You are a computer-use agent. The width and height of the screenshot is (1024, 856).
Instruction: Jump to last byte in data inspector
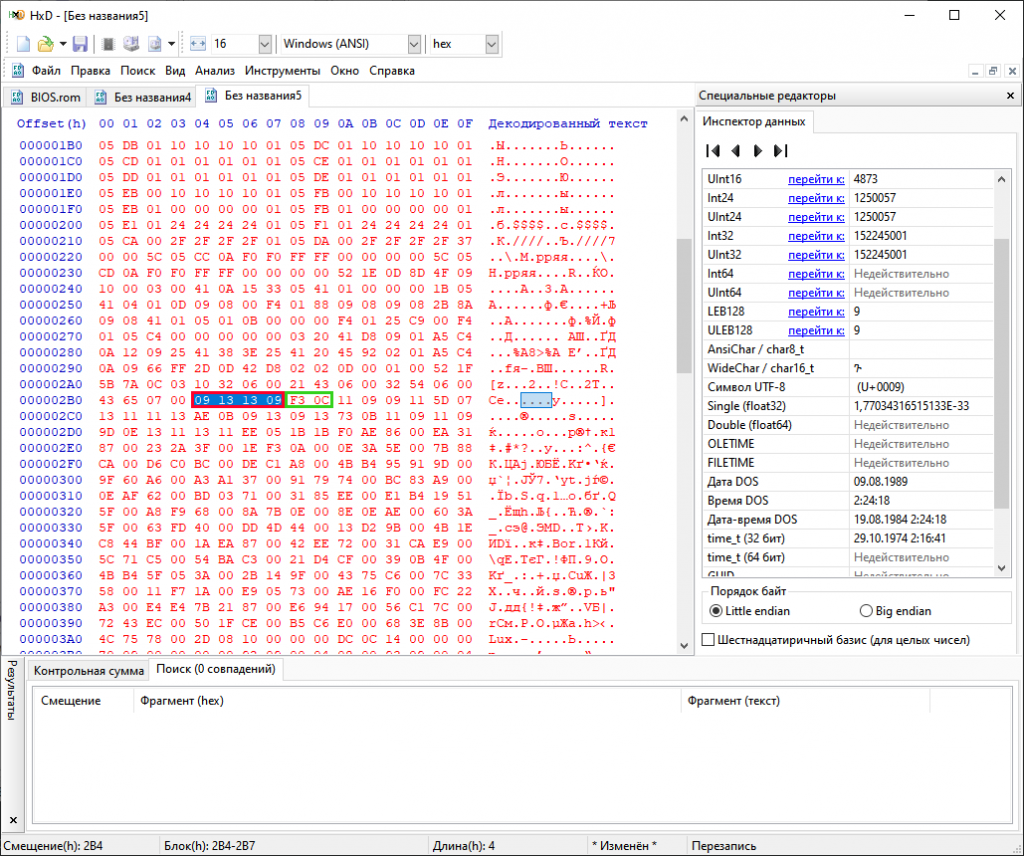pyautogui.click(x=780, y=151)
